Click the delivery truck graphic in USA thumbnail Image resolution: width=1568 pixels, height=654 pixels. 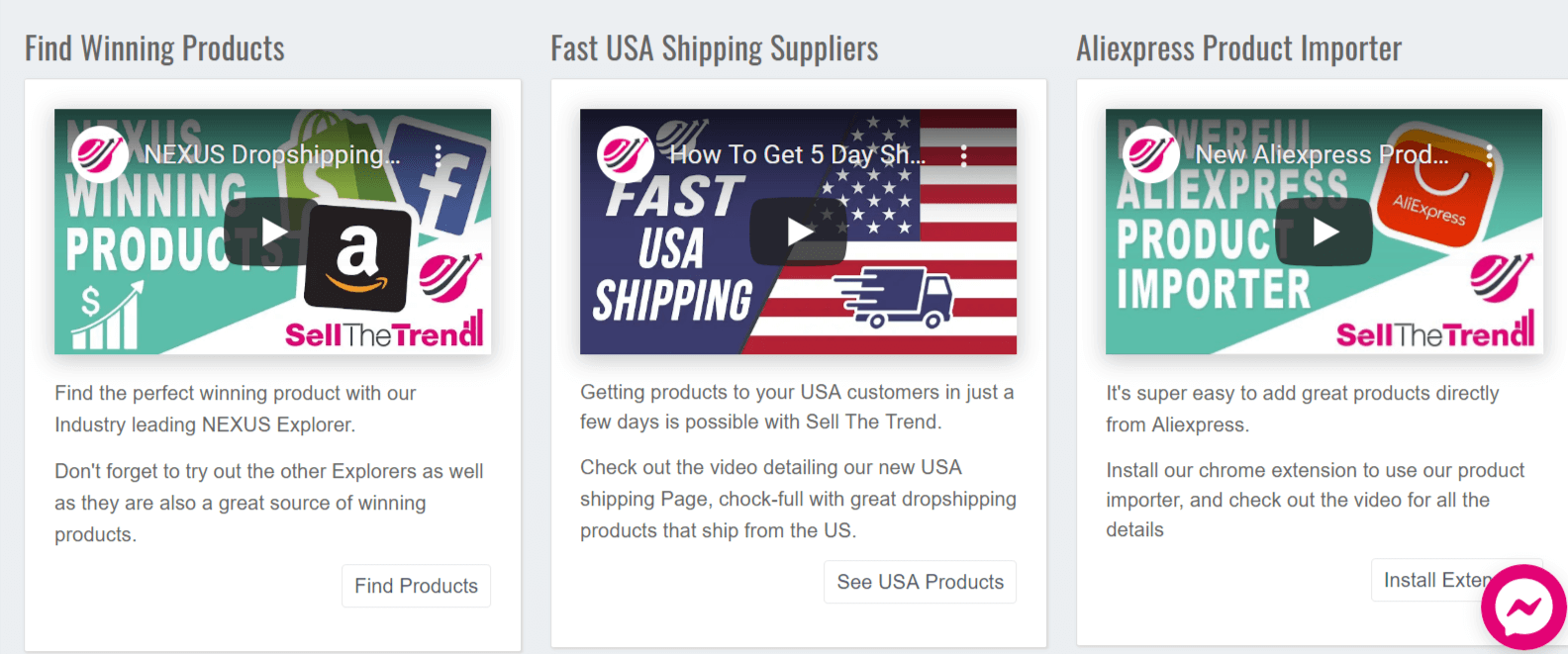[894, 296]
